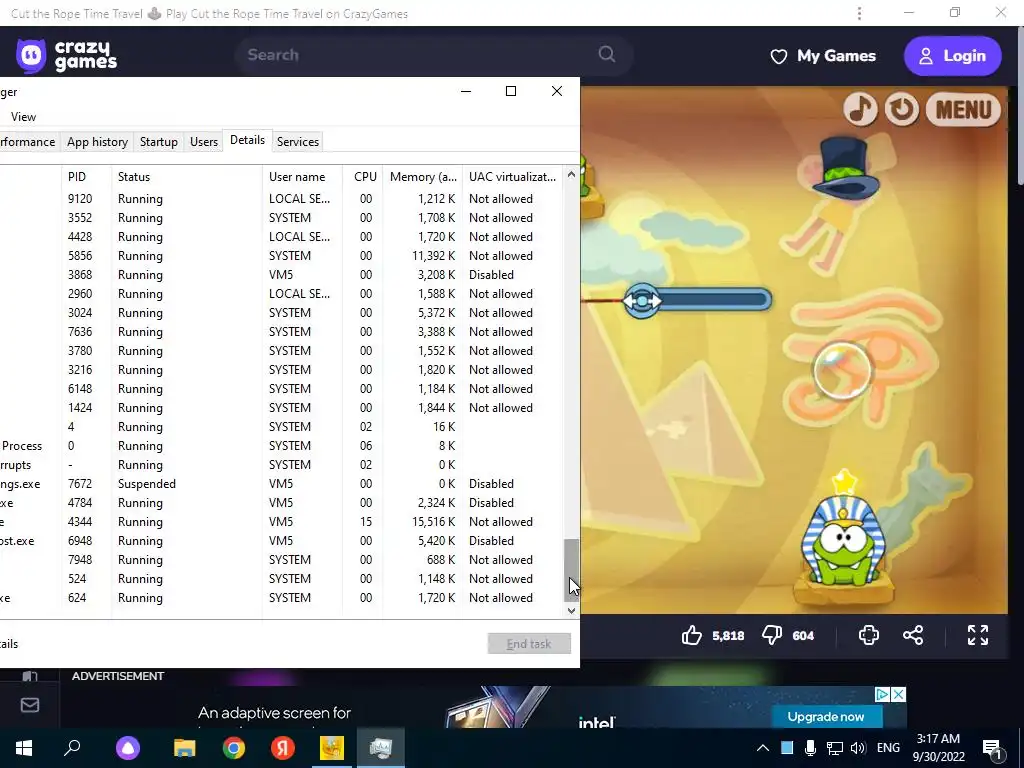Share the game via share icon
Viewport: 1024px width, 768px height.
tap(913, 635)
